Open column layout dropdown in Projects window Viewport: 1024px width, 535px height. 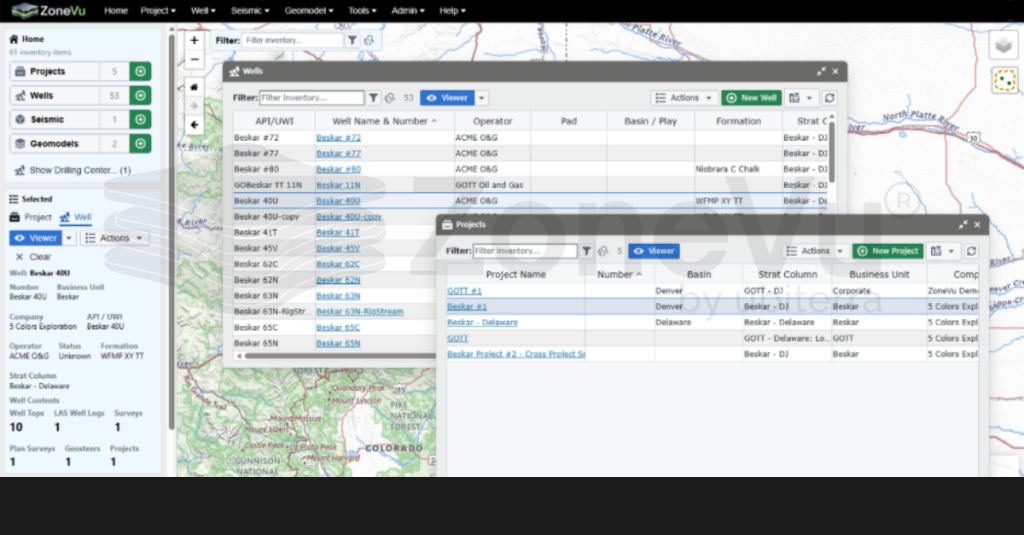pos(942,251)
